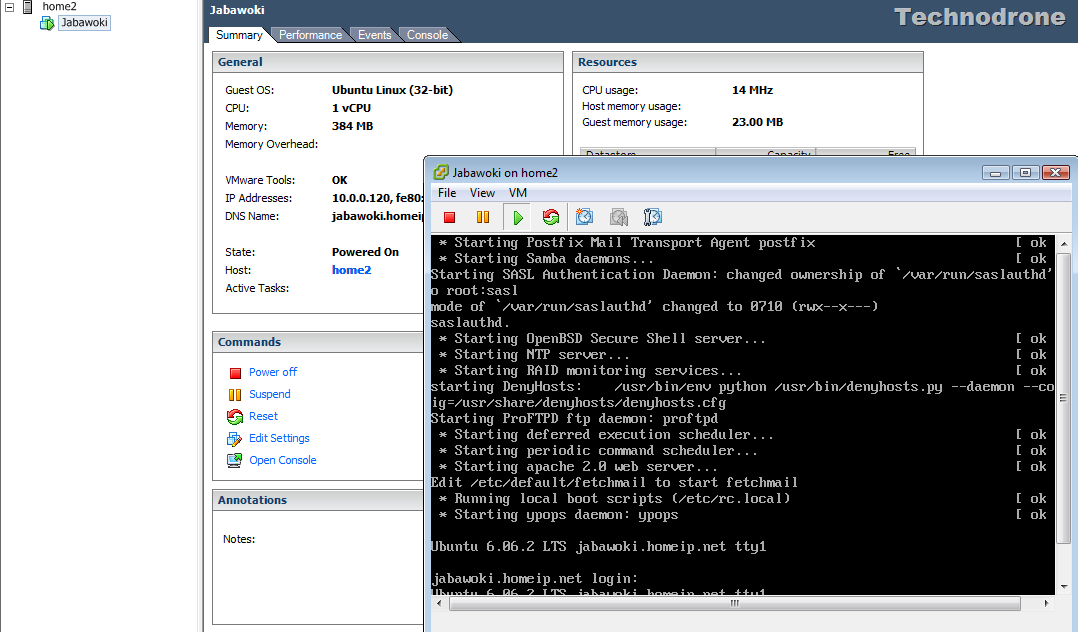
Task: Click the Capacity column header in Resources
Action: point(765,152)
